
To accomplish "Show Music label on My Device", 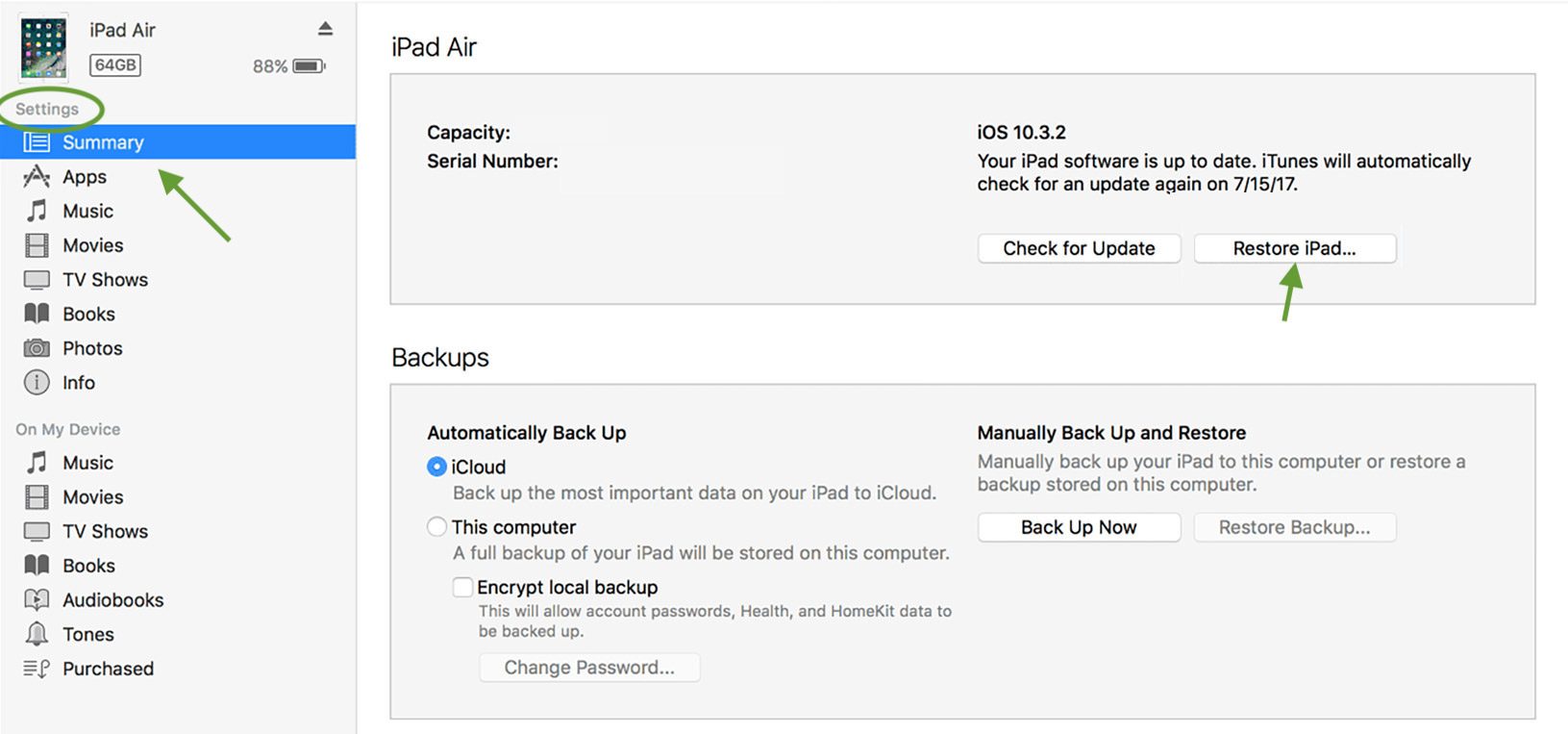I will click(x=87, y=463).
